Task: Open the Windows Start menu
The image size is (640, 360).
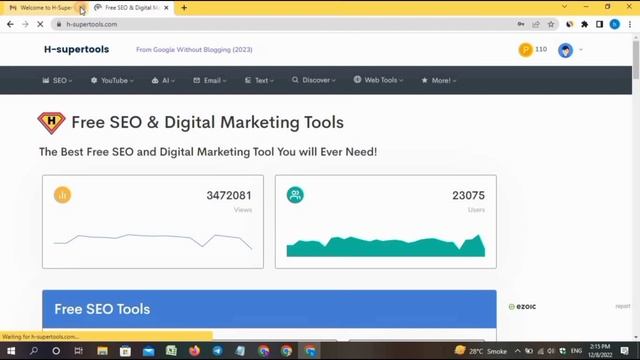Action: (x=11, y=351)
